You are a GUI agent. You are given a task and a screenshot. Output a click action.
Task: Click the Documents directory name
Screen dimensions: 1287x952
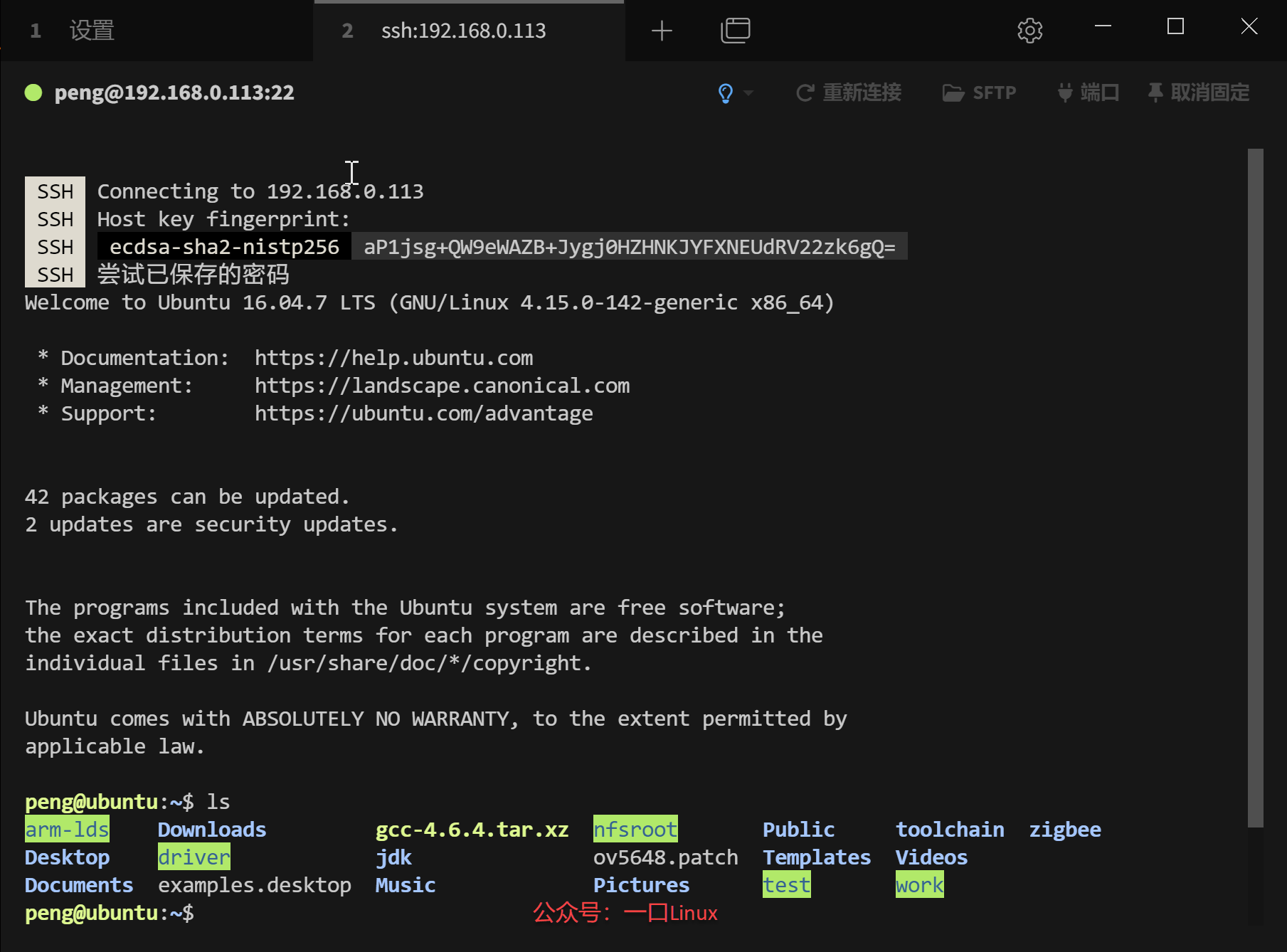point(79,885)
